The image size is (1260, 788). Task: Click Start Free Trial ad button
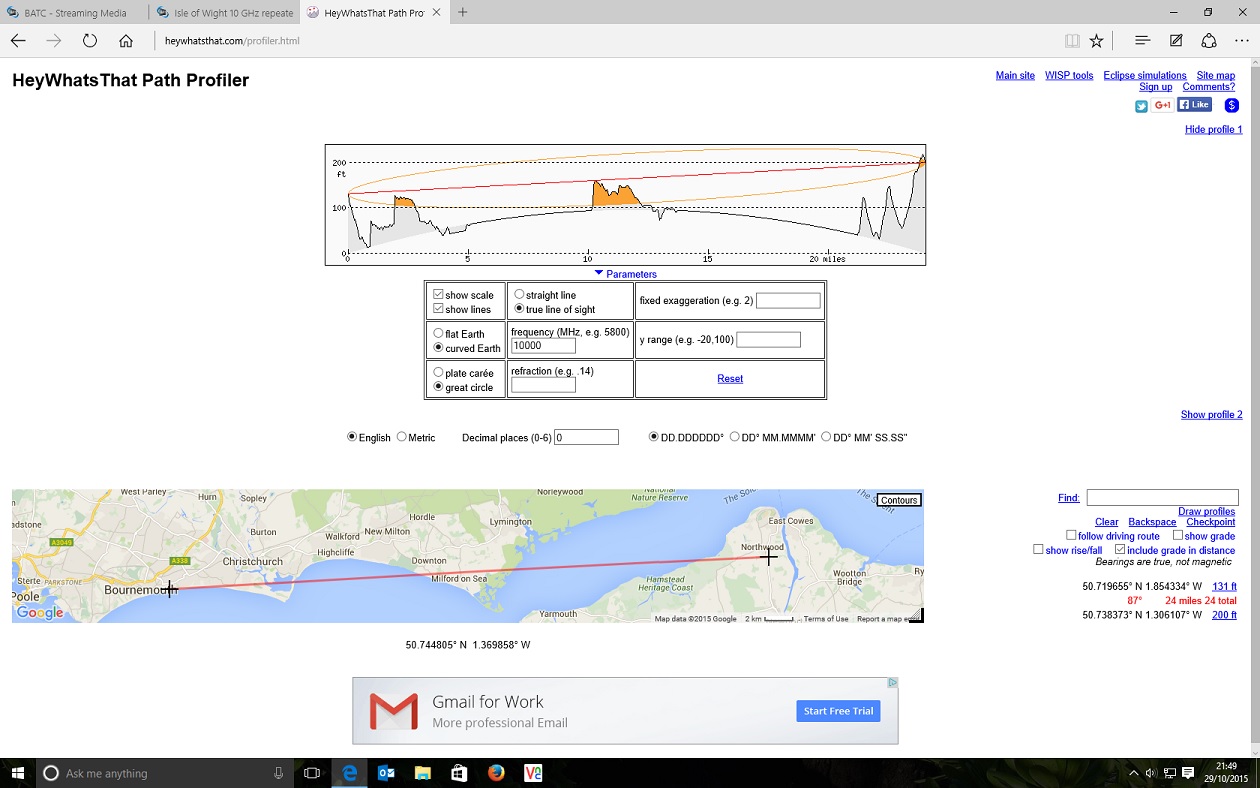tap(838, 711)
